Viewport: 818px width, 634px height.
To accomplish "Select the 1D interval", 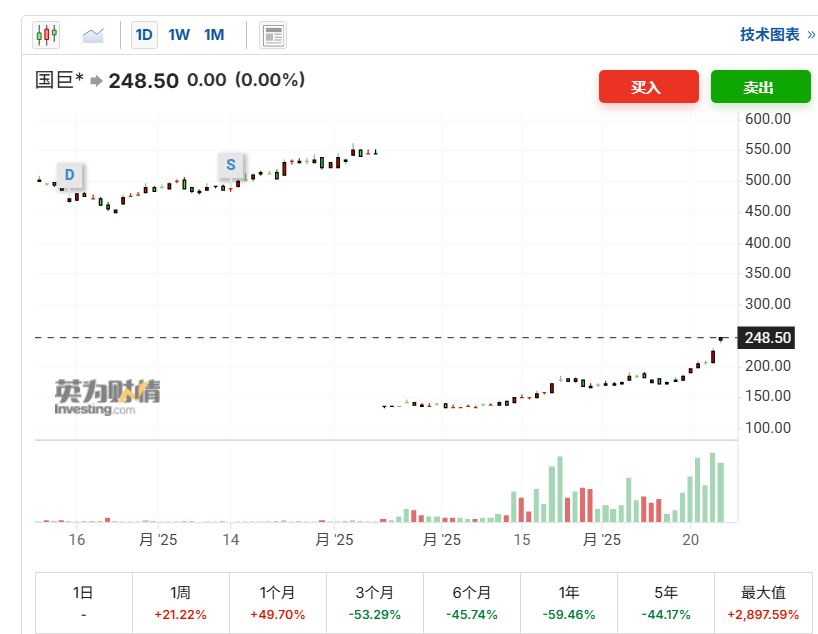I will [144, 36].
